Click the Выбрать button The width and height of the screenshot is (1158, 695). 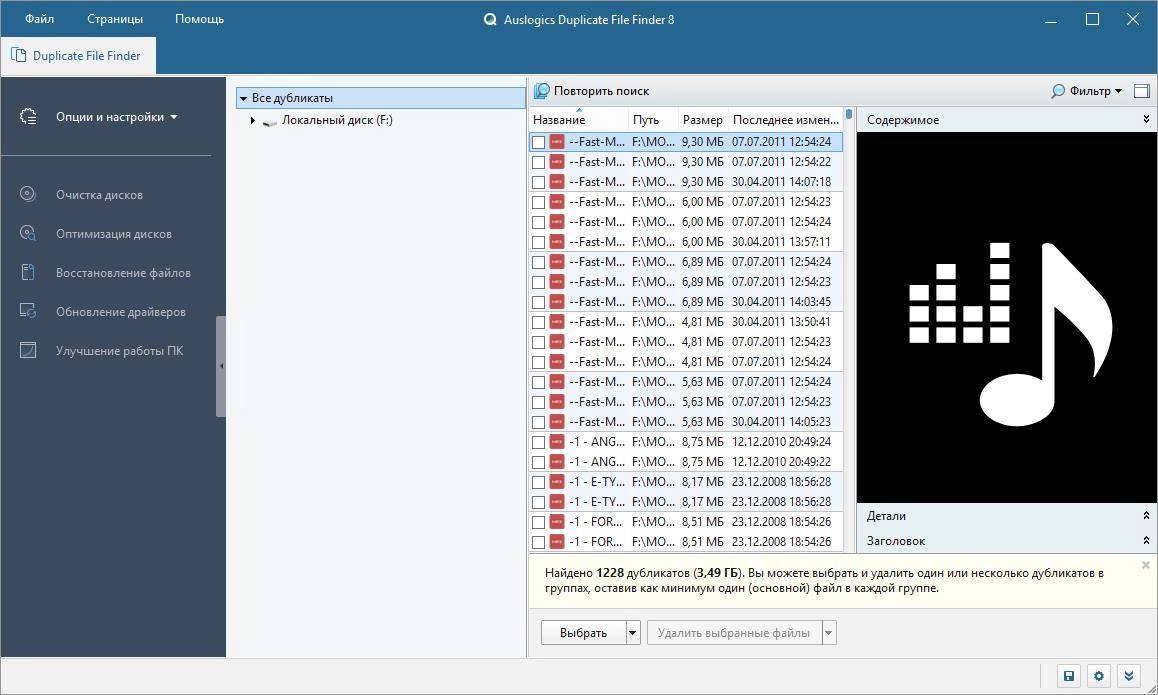point(583,633)
